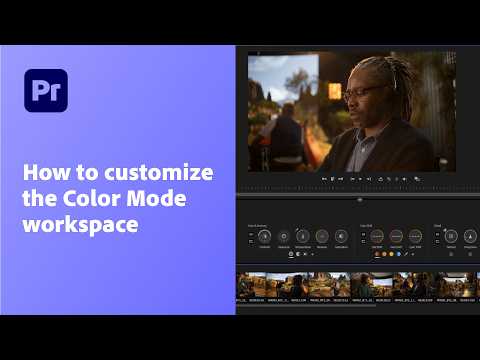
Task: Click the play button under the video preview
Action: coord(360,179)
